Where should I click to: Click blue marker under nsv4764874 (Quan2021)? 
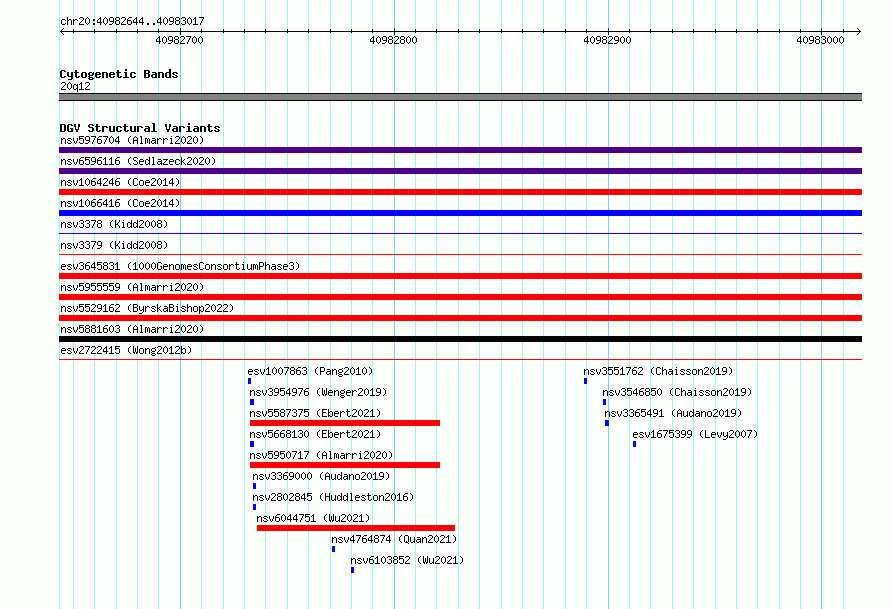click(x=333, y=549)
